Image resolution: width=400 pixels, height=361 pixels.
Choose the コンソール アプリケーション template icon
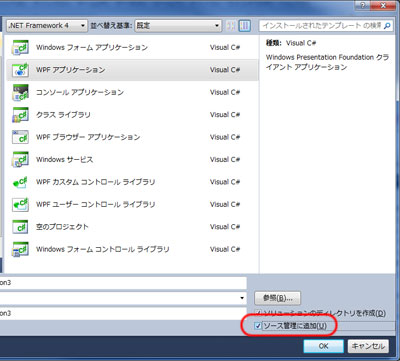coord(20,92)
